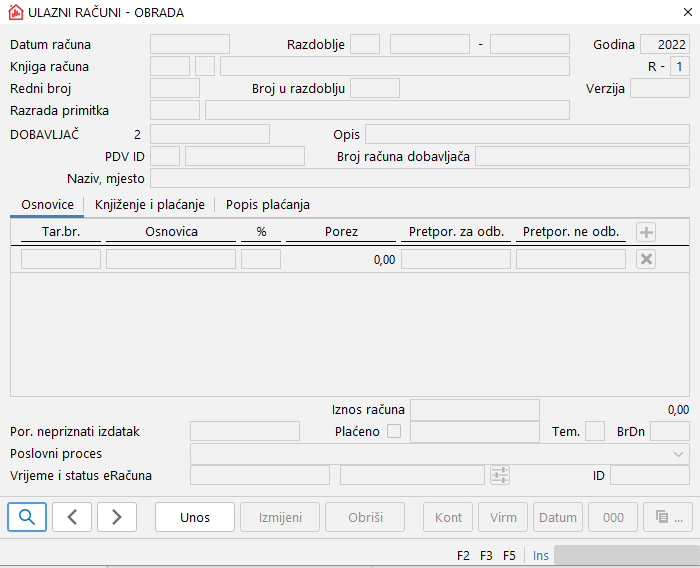This screenshot has height=568, width=700.
Task: Toggle the Plaćeno checkbox
Action: (394, 431)
